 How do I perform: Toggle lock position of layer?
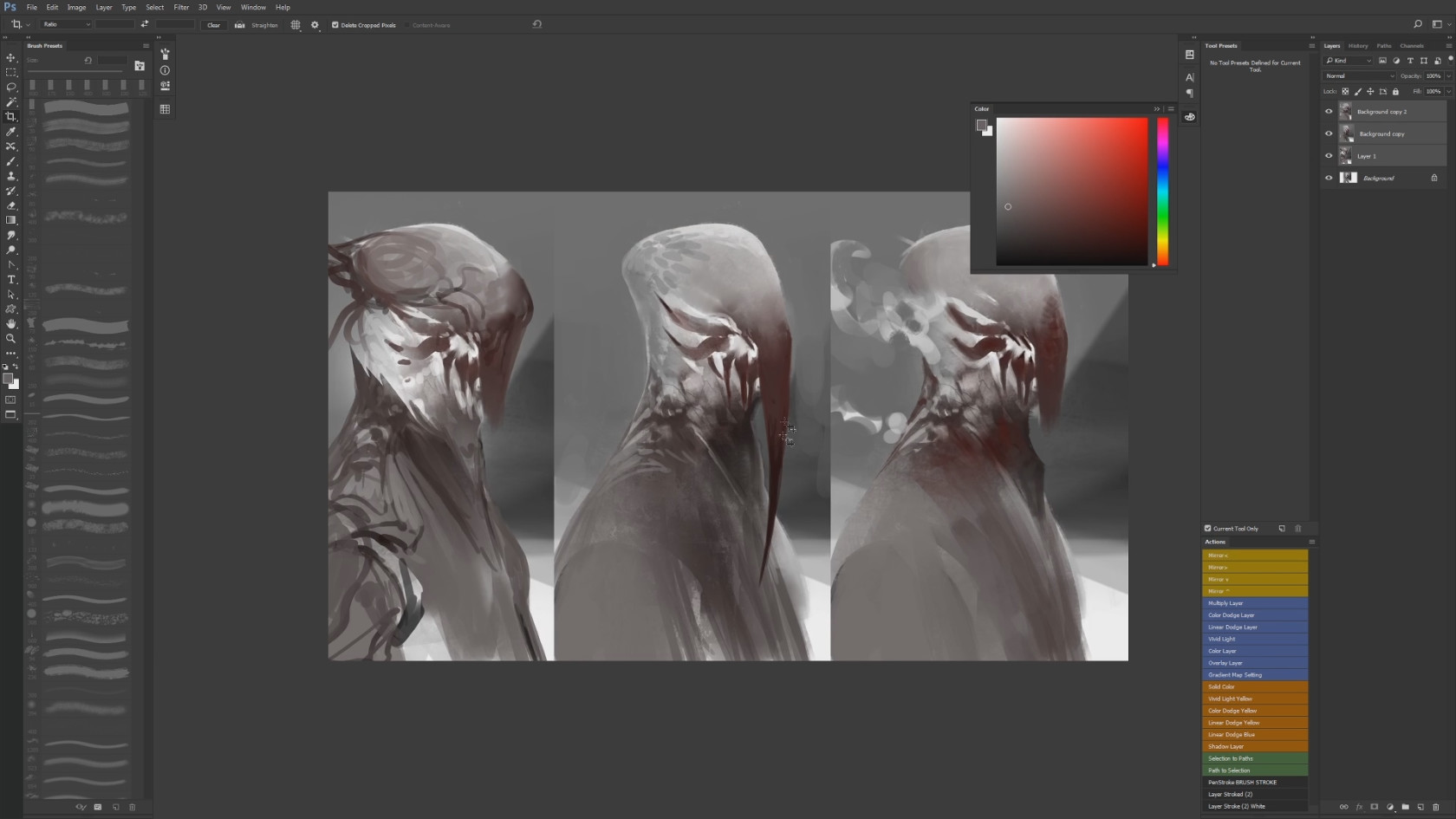pos(1370,92)
